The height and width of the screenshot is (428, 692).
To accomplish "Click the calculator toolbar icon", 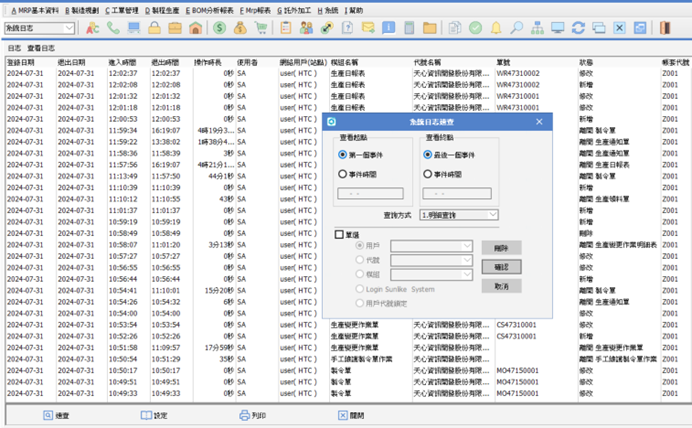I will click(409, 28).
